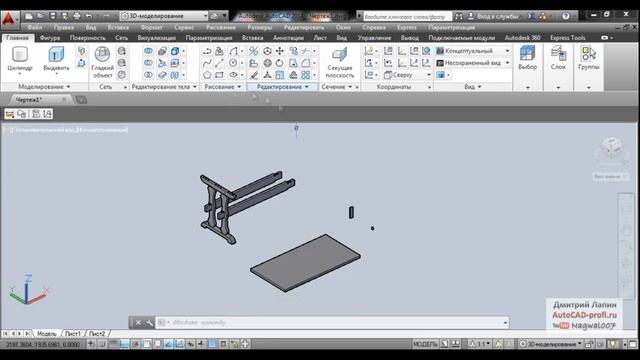The image size is (640, 360).
Task: Open the Несохраненный вид view dropdown
Action: [x=473, y=63]
